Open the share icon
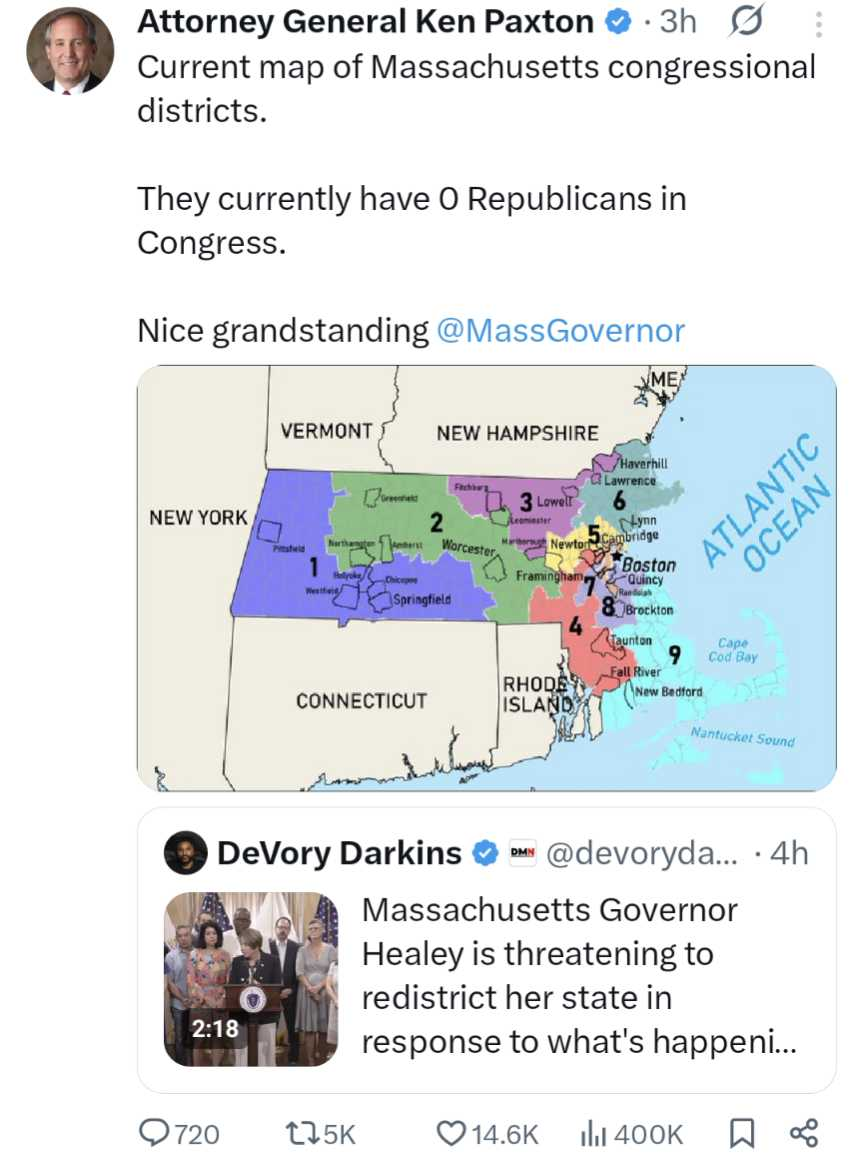This screenshot has width=863, height=1163. (x=804, y=1133)
